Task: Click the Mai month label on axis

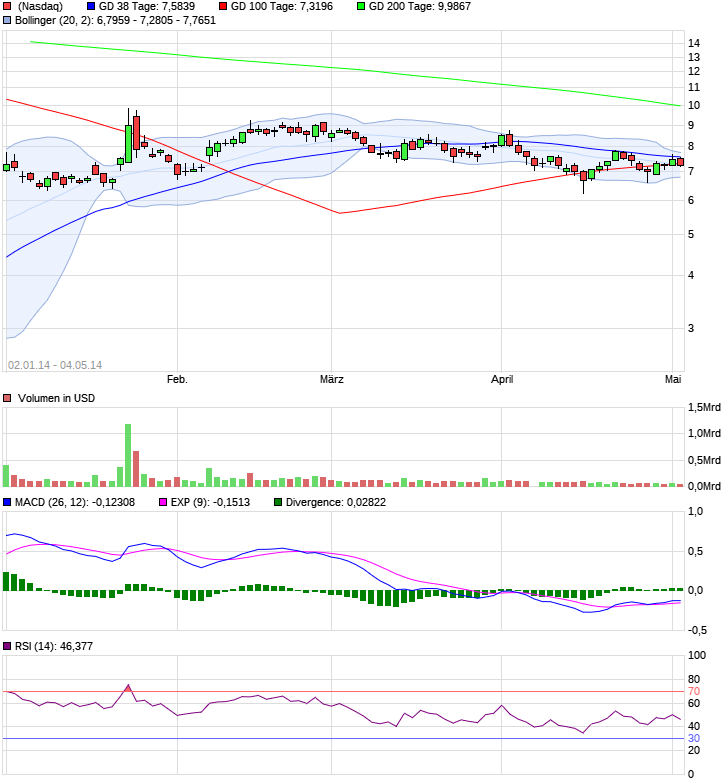Action: click(x=673, y=380)
